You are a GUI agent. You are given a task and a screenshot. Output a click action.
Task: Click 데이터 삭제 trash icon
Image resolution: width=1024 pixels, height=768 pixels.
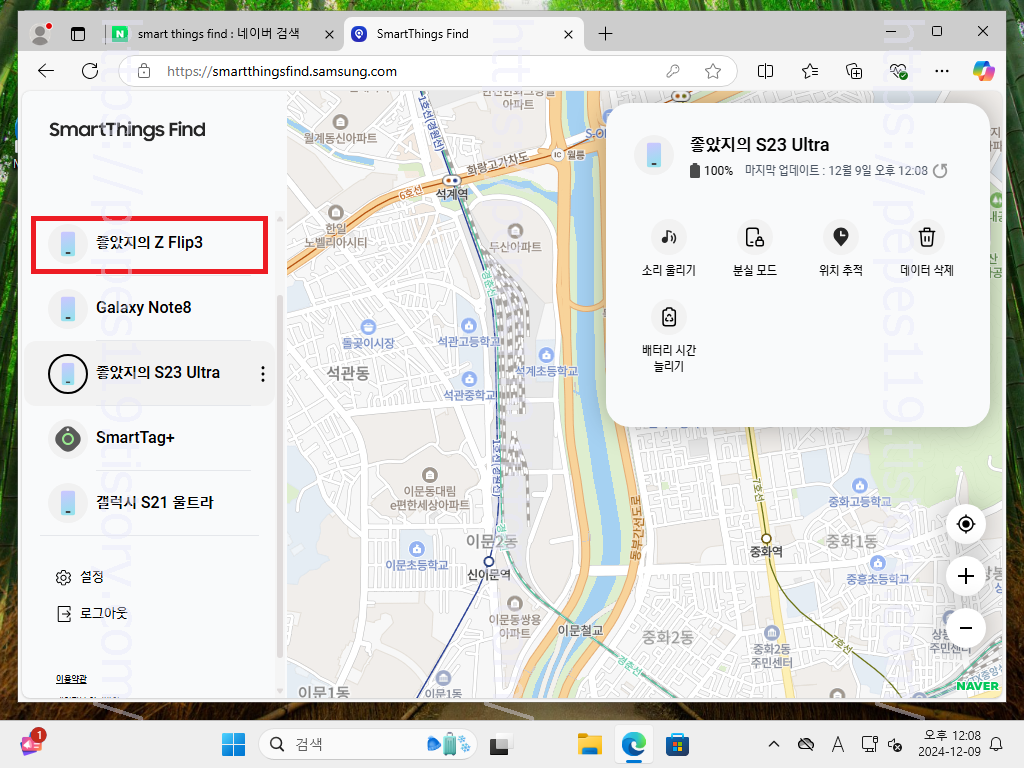point(927,237)
